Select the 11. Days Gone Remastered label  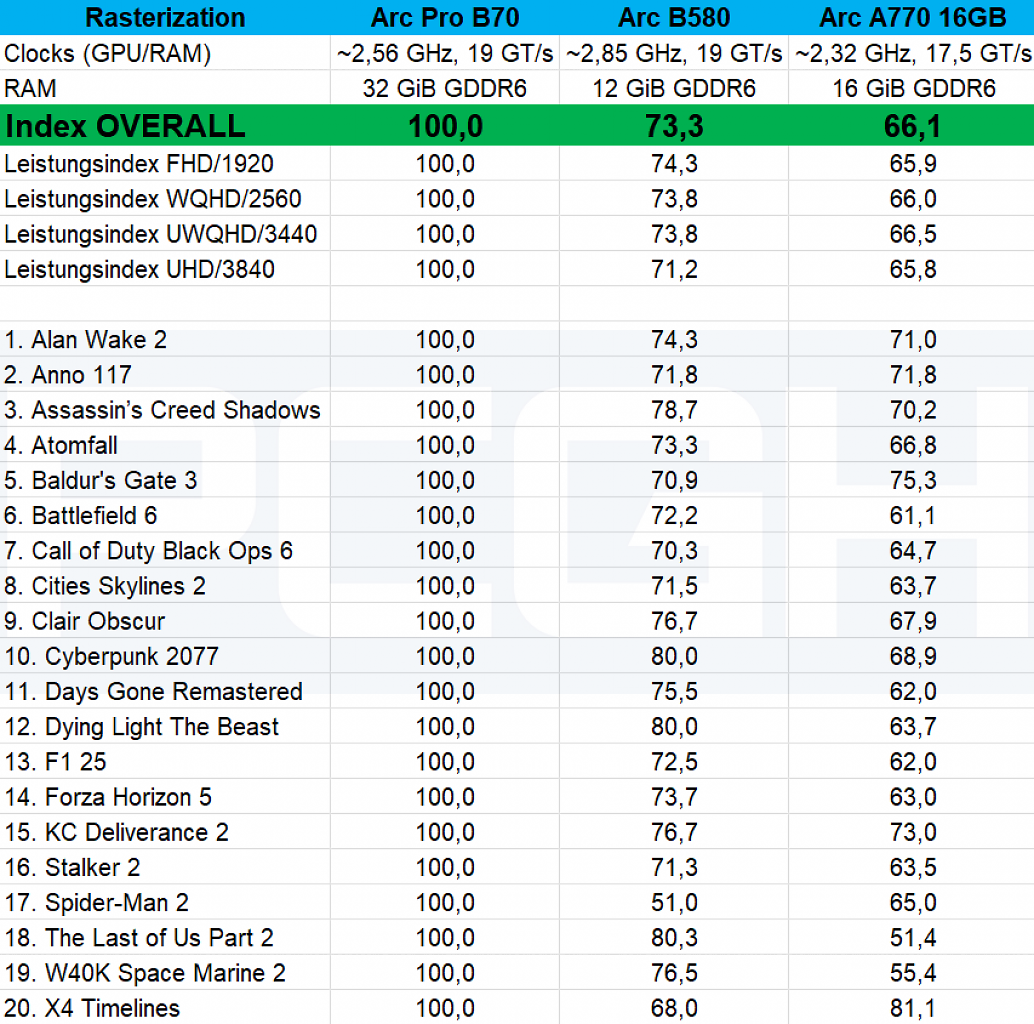pos(153,692)
